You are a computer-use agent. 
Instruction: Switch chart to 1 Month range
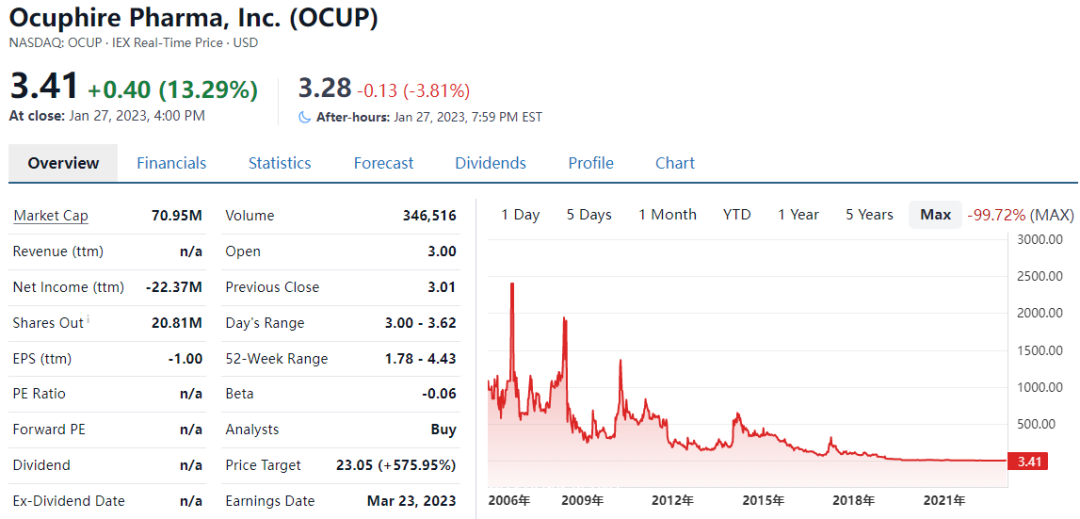pyautogui.click(x=668, y=214)
